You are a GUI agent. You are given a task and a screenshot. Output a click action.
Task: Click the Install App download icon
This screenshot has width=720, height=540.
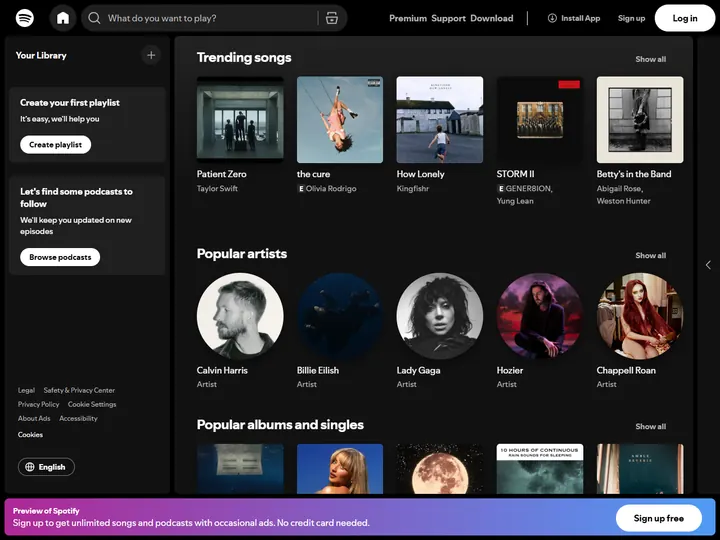pos(552,18)
